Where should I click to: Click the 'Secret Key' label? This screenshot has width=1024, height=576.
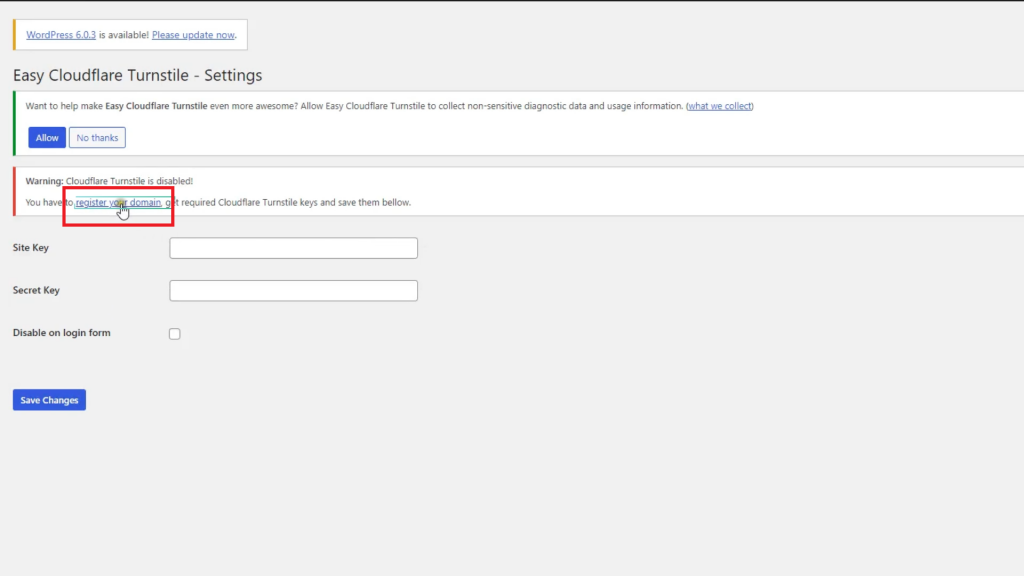click(36, 290)
